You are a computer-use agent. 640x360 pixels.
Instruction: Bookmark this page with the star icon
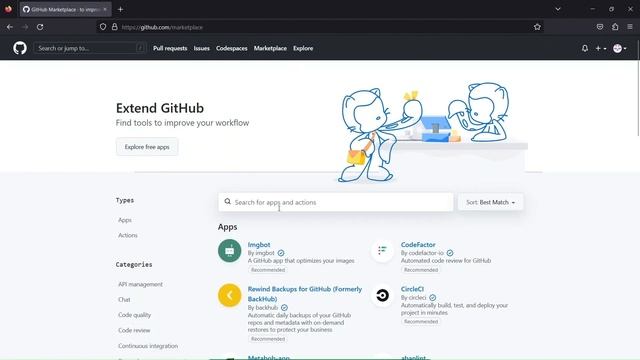pyautogui.click(x=537, y=27)
